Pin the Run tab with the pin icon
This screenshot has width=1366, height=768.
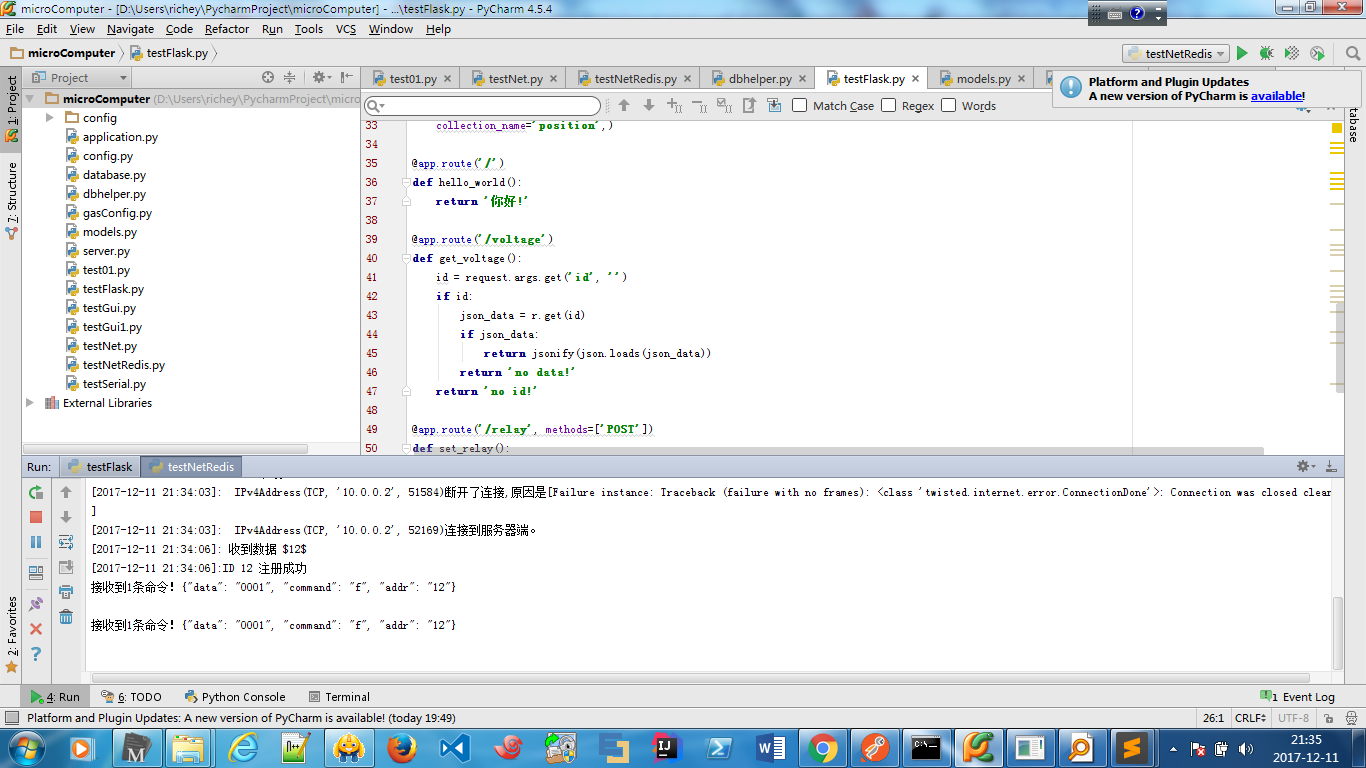(36, 604)
